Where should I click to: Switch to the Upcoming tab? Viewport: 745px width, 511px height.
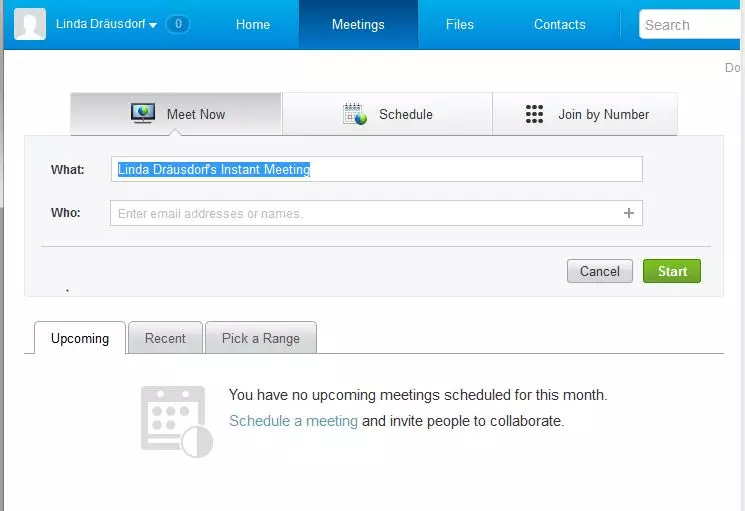point(80,338)
